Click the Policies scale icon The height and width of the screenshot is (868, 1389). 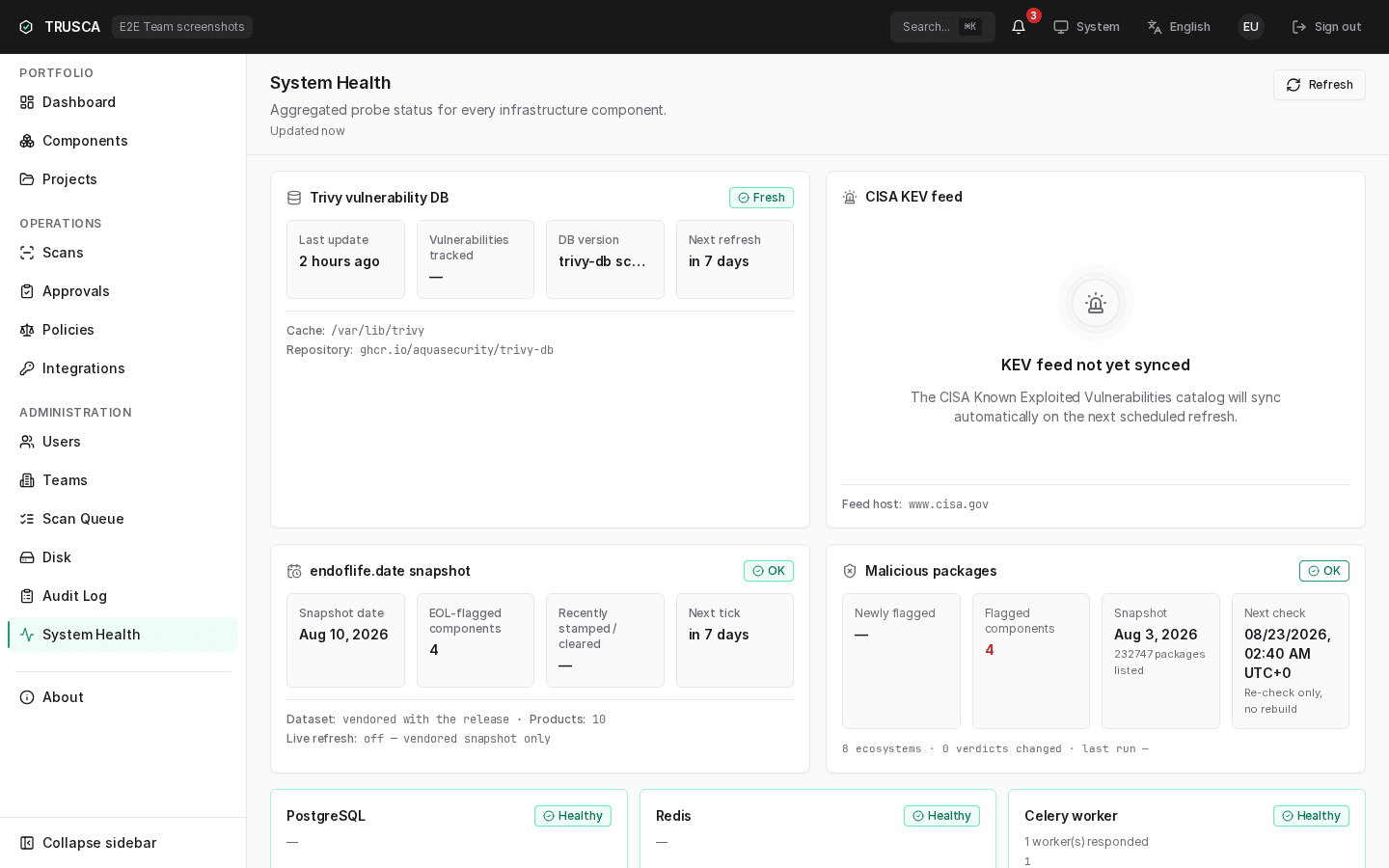pyautogui.click(x=27, y=330)
